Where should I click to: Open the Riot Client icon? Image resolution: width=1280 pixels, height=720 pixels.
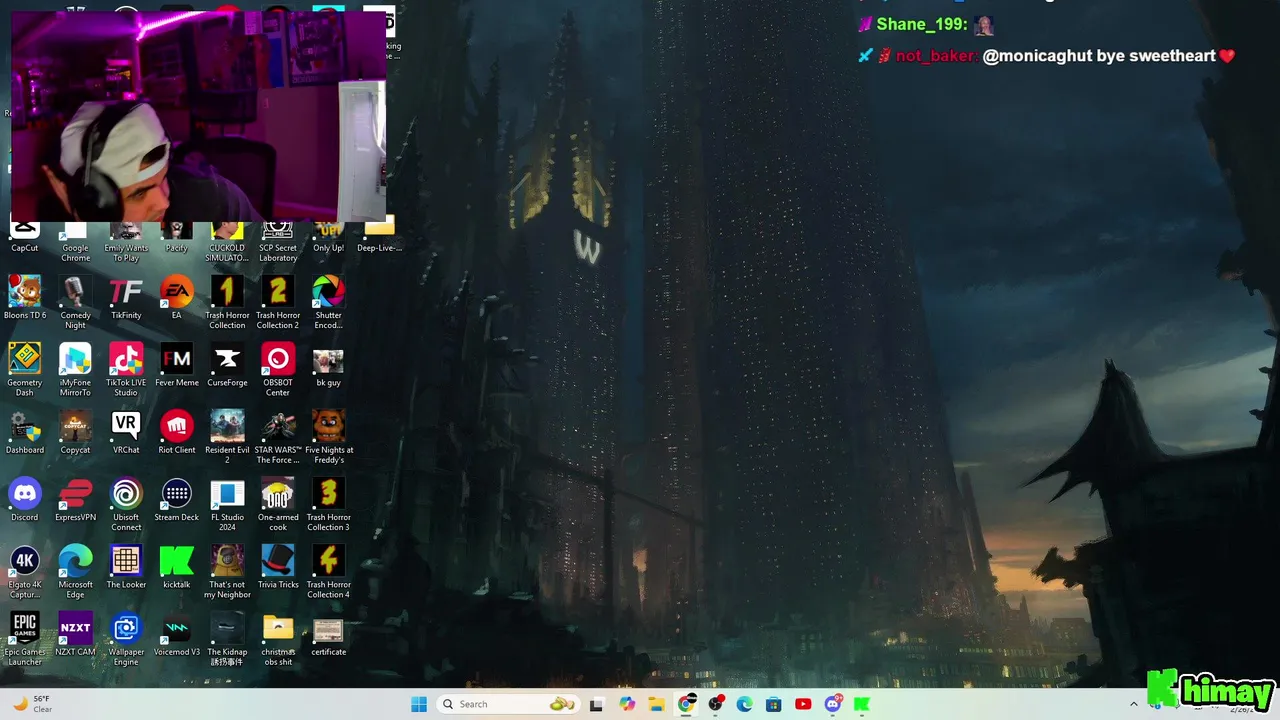click(177, 432)
